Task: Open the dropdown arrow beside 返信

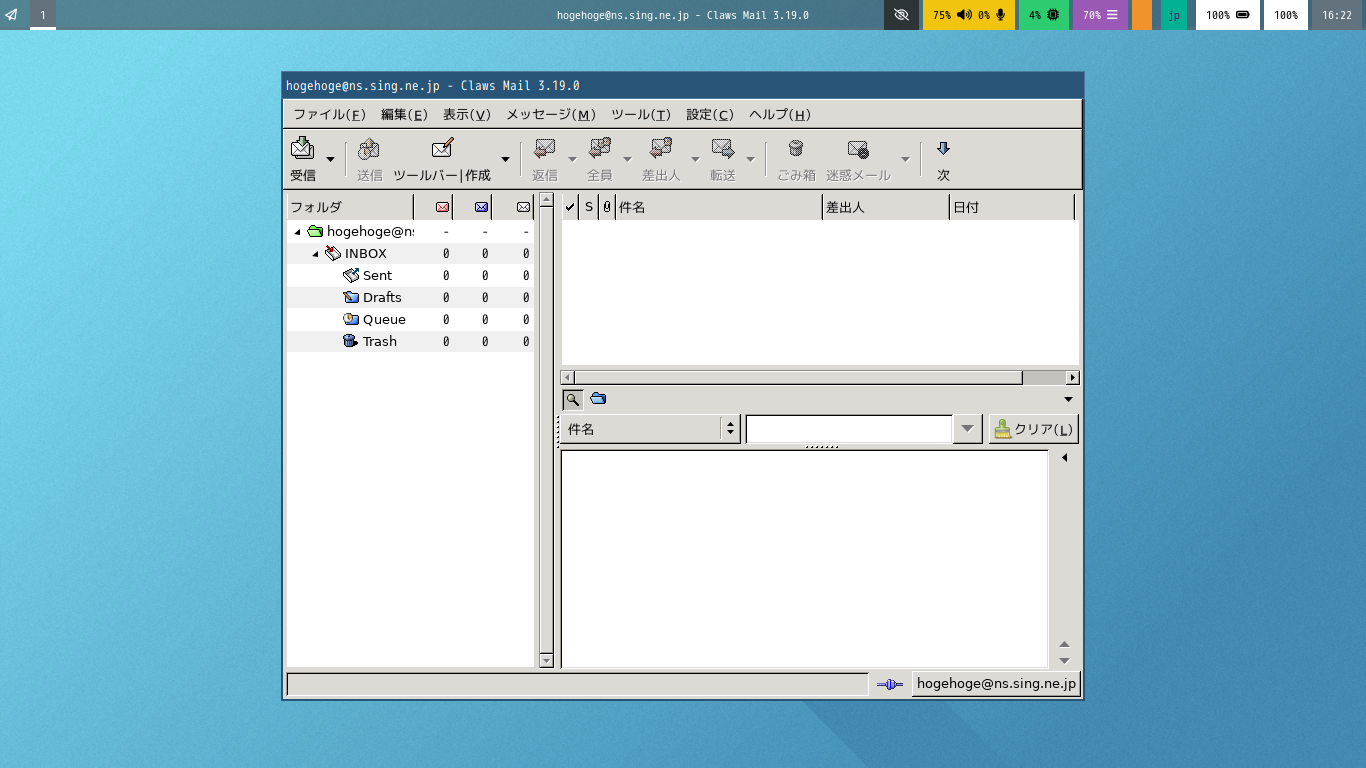Action: 573,160
